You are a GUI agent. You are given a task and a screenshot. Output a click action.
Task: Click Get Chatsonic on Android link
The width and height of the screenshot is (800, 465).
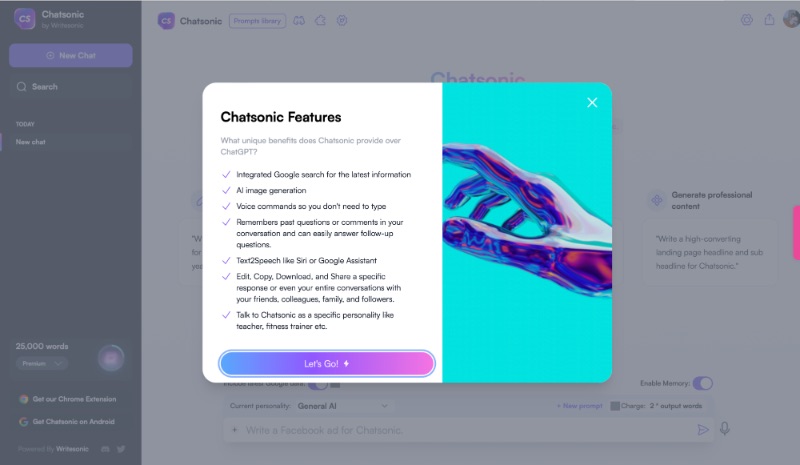[73, 422]
